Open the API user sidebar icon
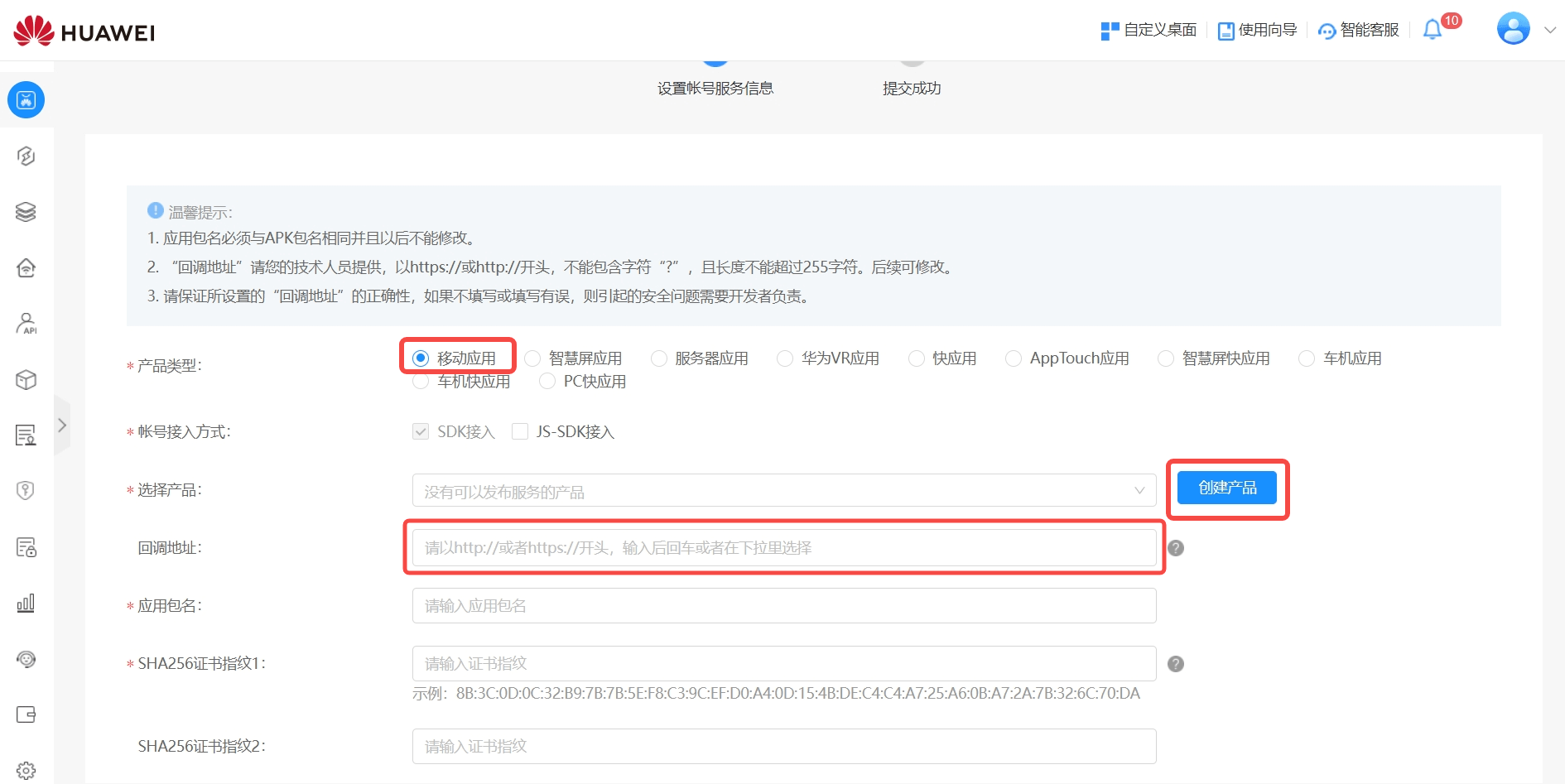 pyautogui.click(x=26, y=323)
